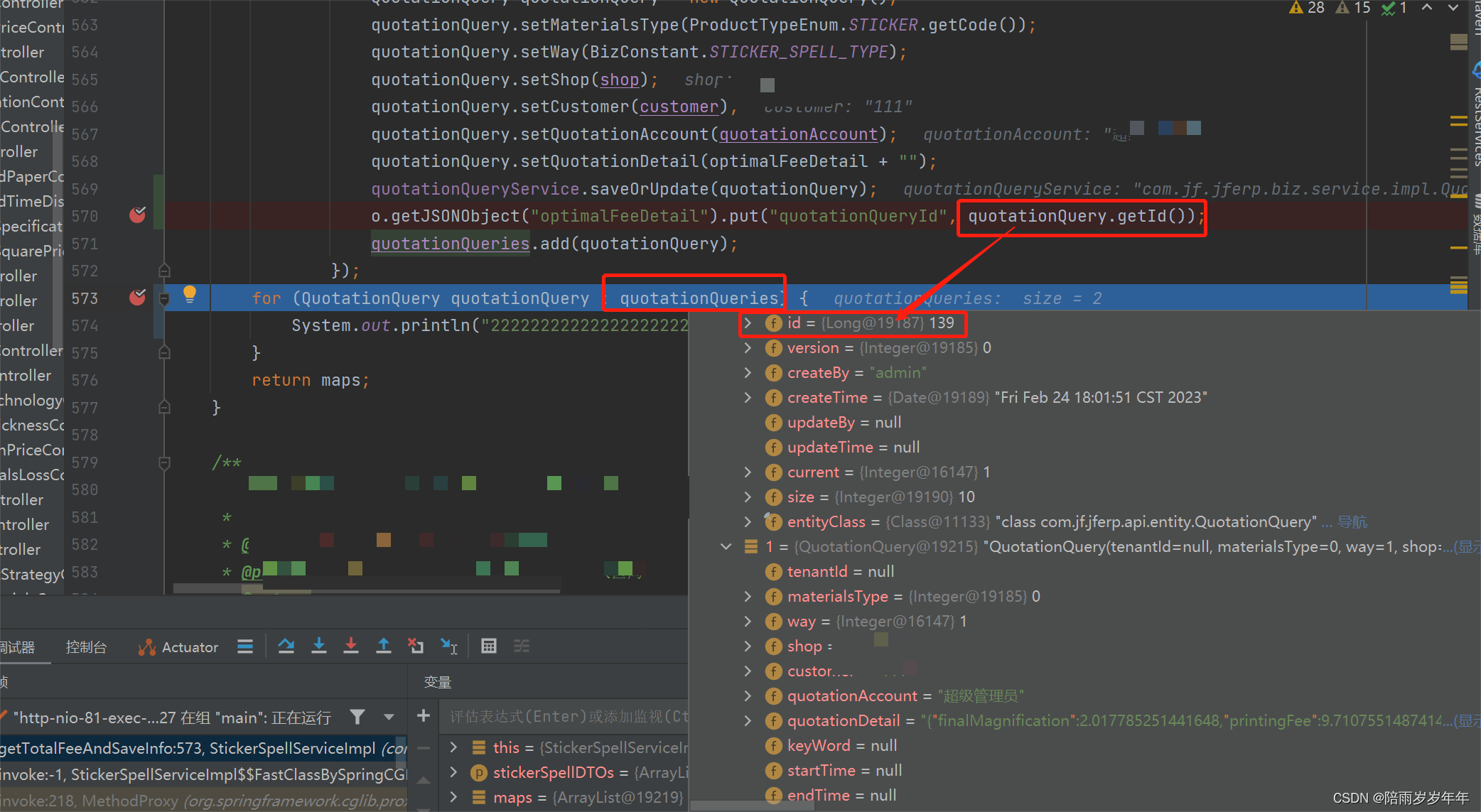
Task: Click the fold marker on line 572
Action: pos(164,271)
